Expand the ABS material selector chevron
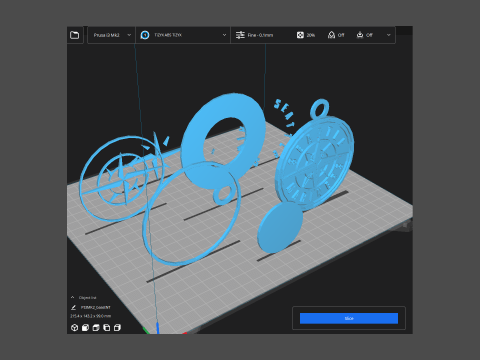Screen dimensions: 480x360 224,35
